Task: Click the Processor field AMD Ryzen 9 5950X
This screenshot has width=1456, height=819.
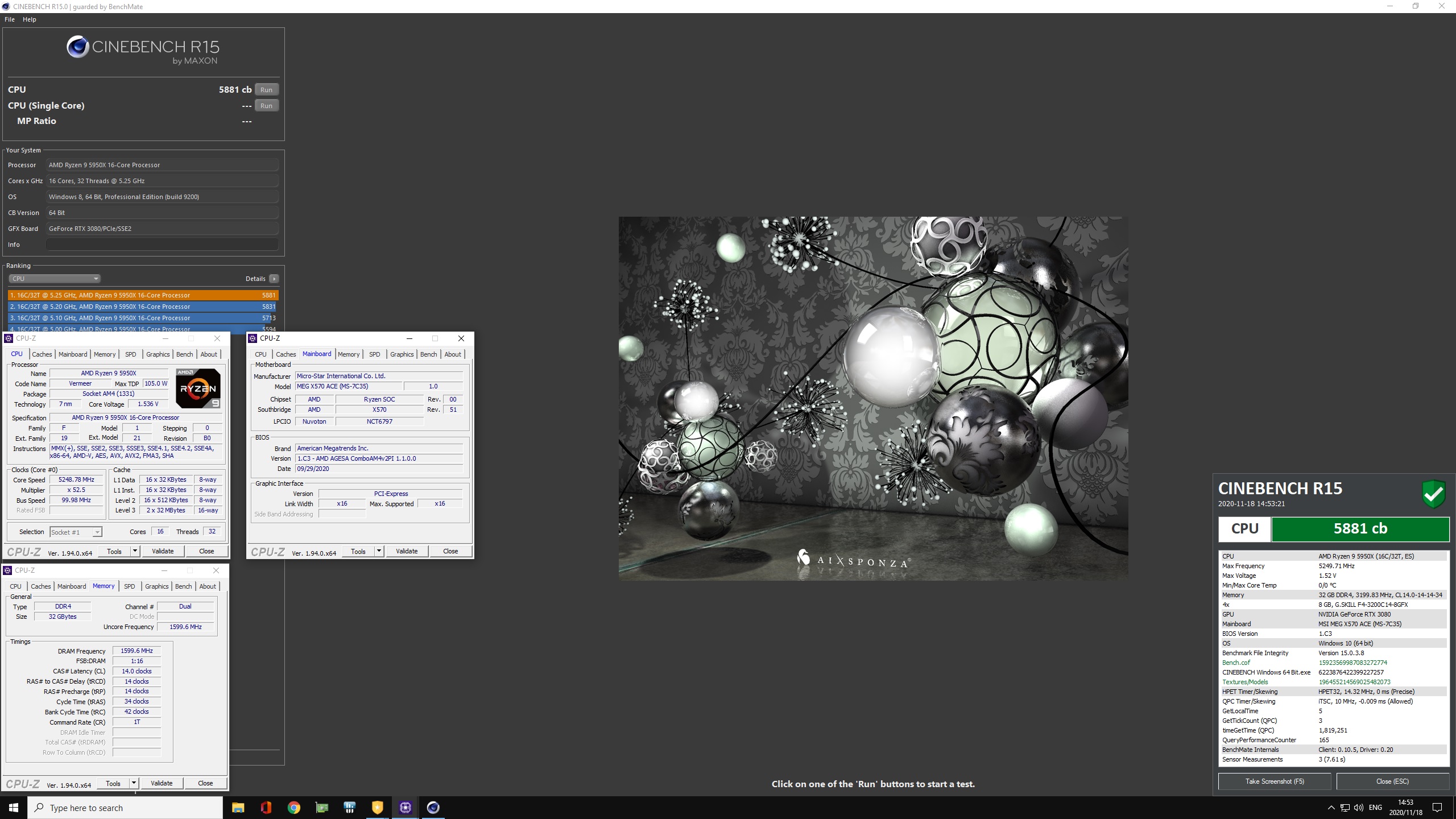Action: pyautogui.click(x=162, y=165)
